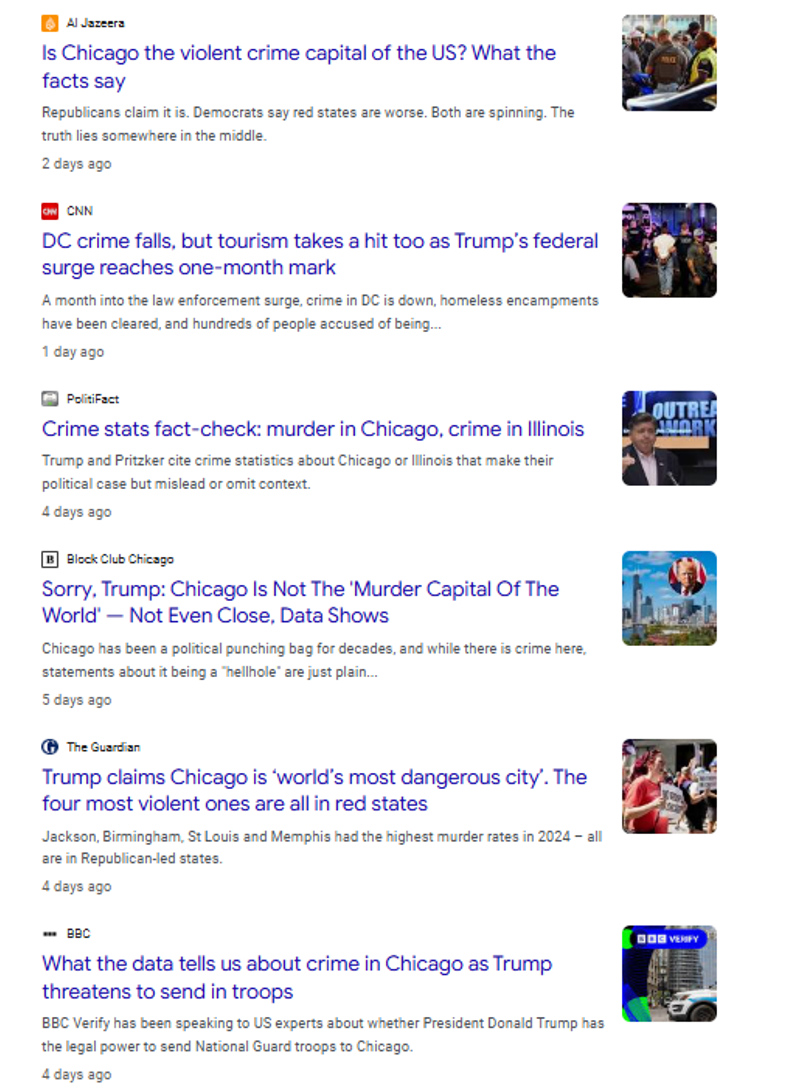Click the PolitiFact source icon

pyautogui.click(x=50, y=399)
